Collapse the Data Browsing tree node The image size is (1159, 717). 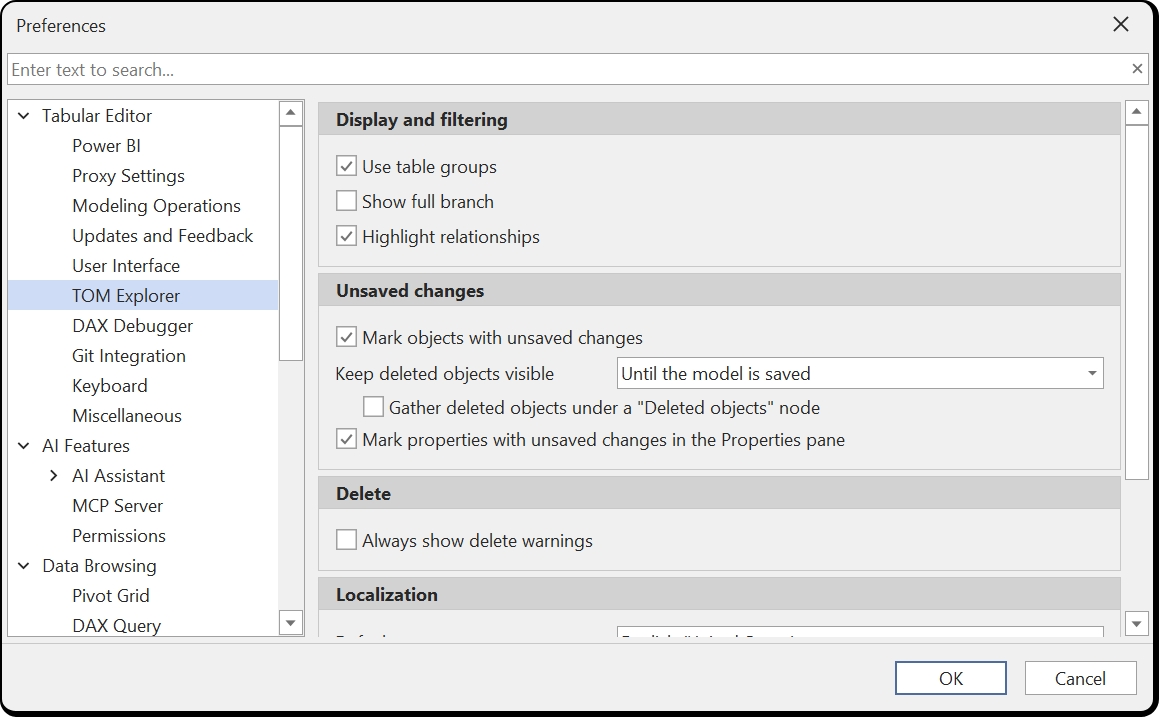(24, 565)
